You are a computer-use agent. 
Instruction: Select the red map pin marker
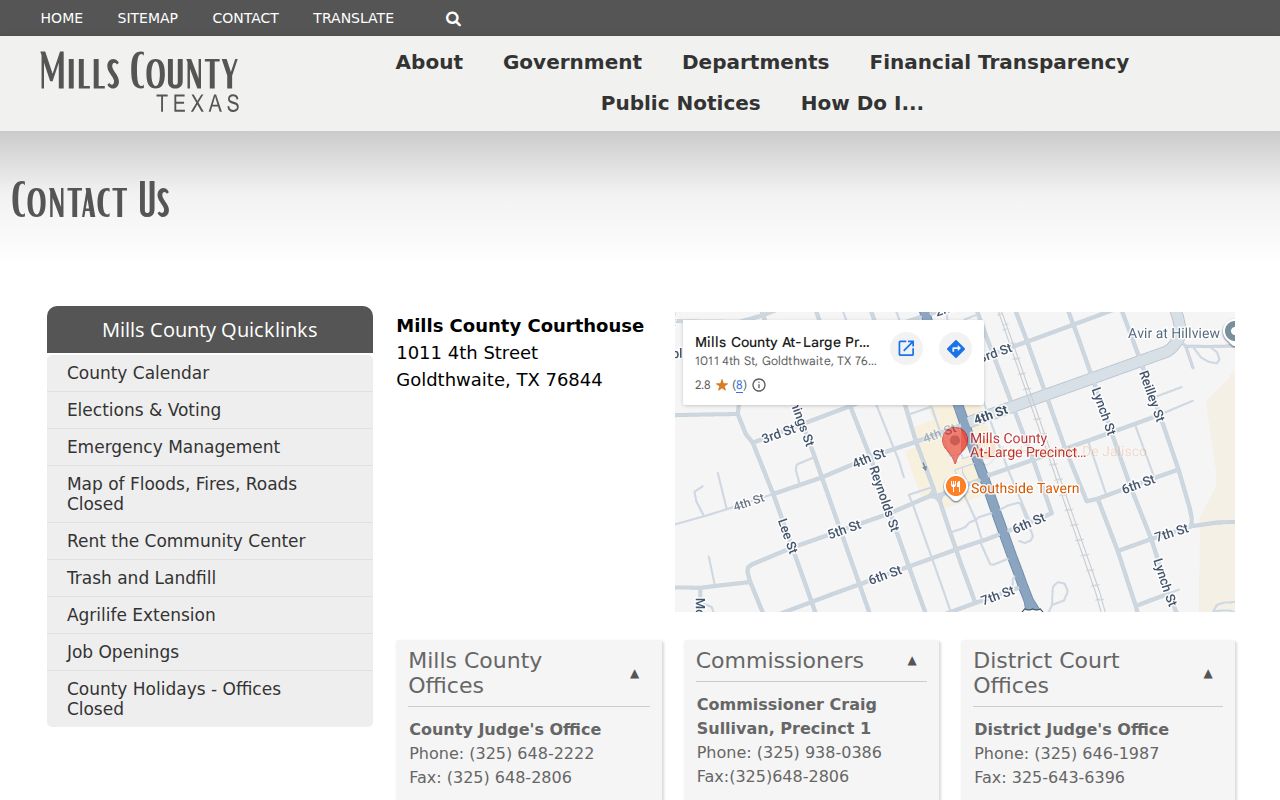click(955, 444)
